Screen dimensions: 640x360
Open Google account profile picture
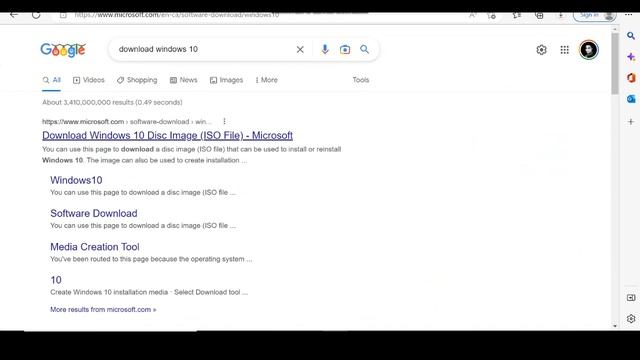tap(589, 50)
